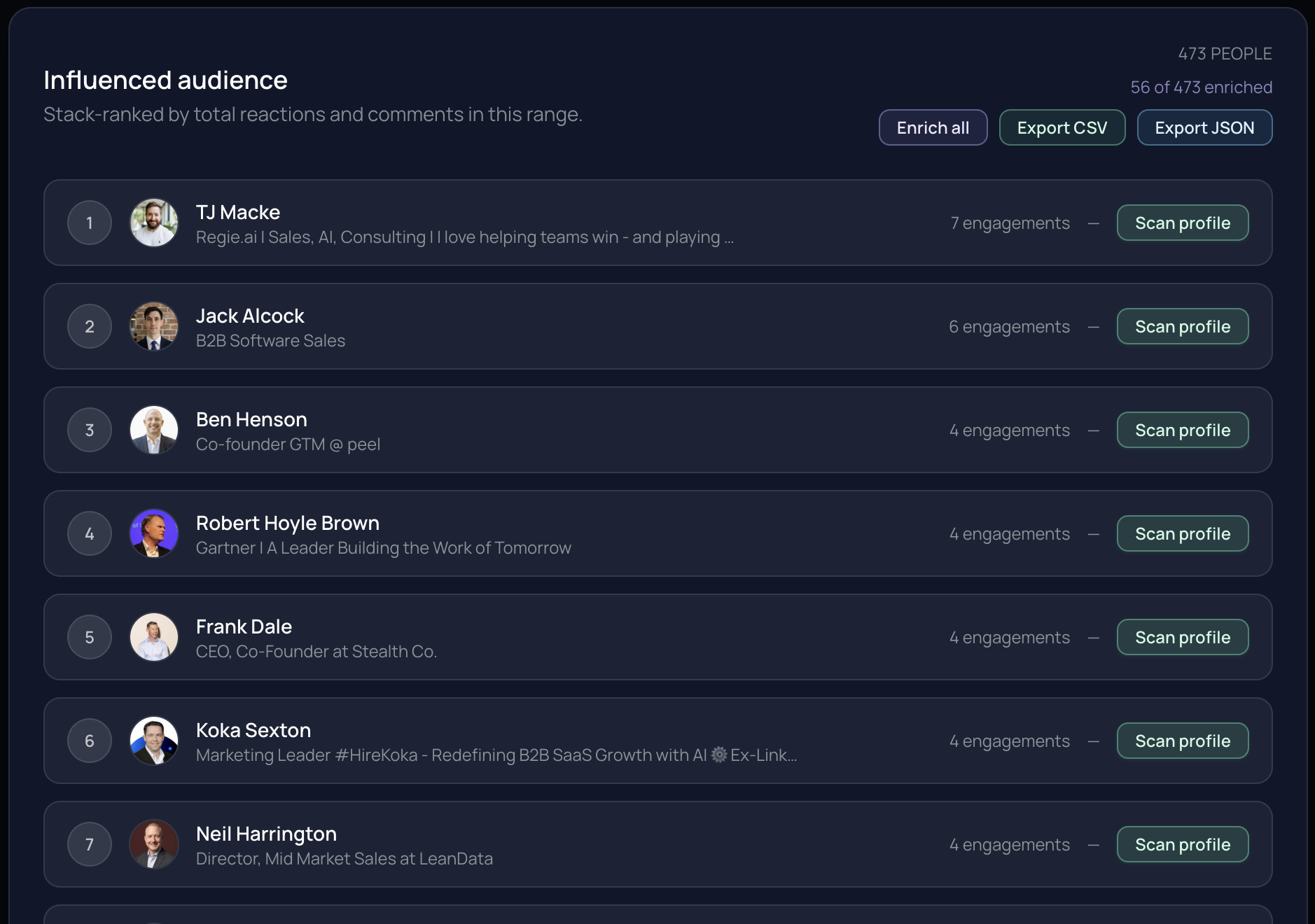Image resolution: width=1315 pixels, height=924 pixels.
Task: Click rank badge number 1
Action: point(90,223)
